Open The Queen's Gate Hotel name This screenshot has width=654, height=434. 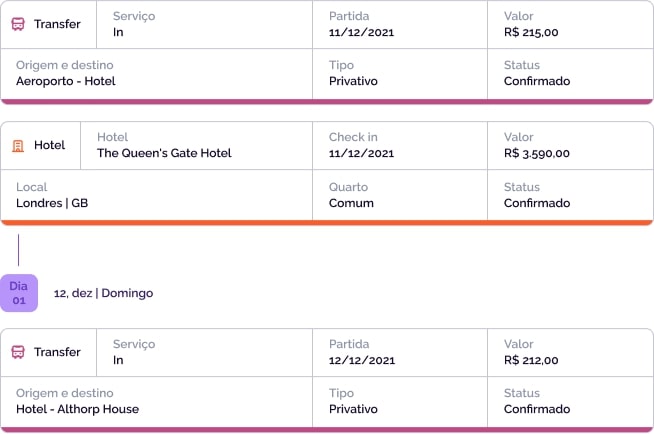tap(164, 153)
